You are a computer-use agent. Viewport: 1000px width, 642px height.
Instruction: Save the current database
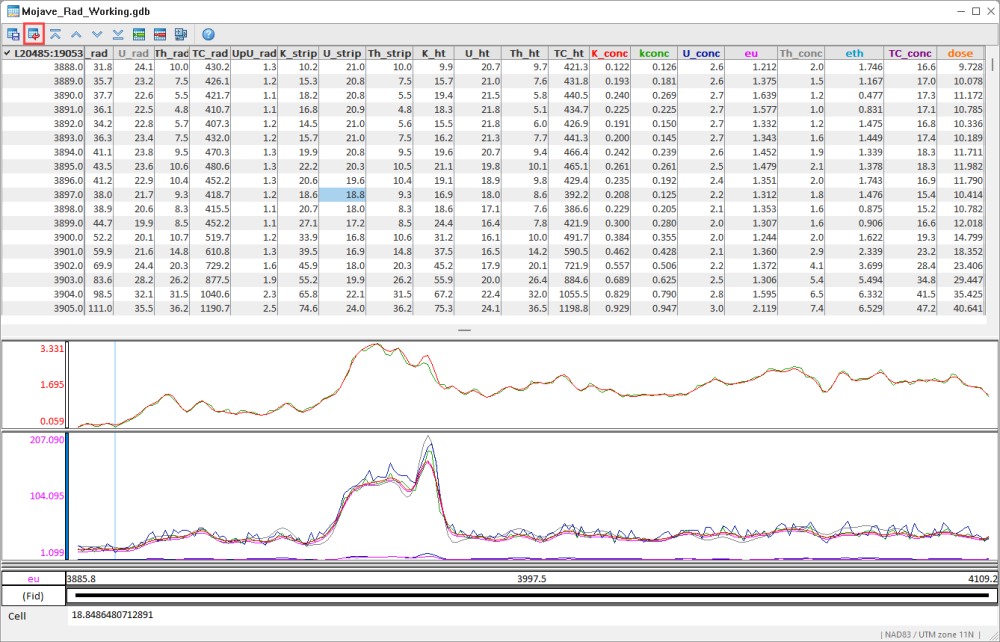(13, 33)
